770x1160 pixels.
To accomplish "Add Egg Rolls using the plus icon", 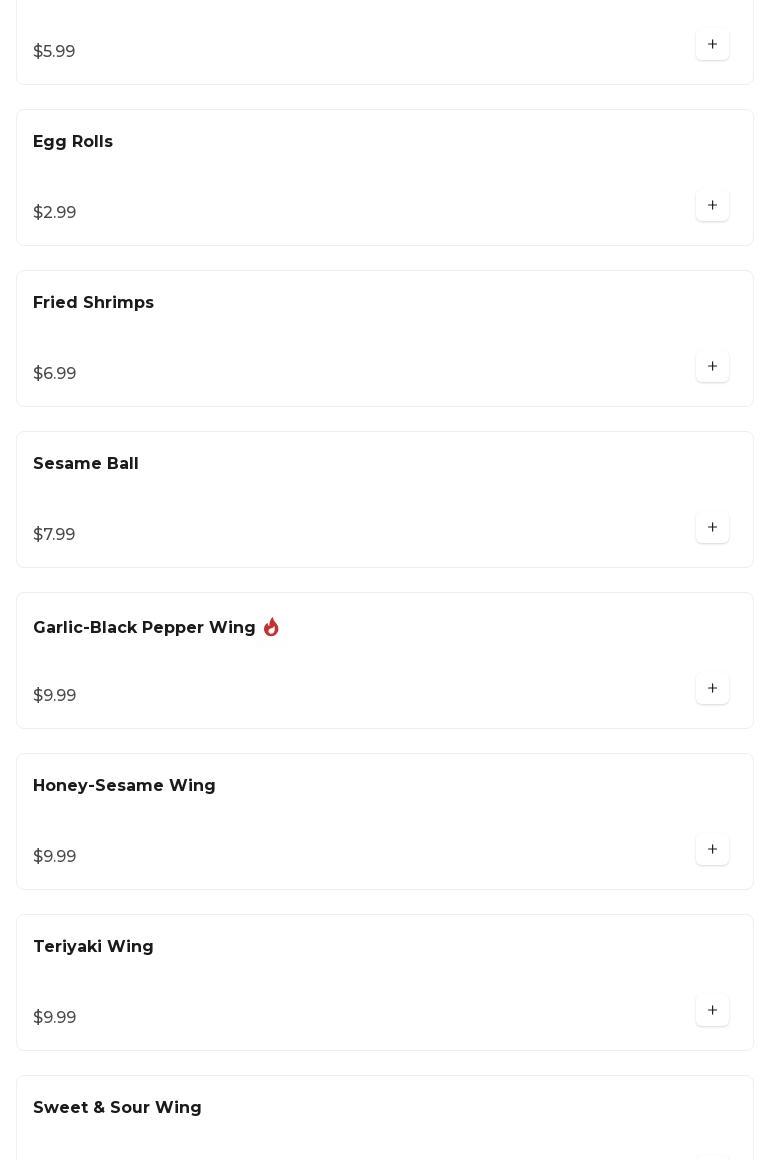I will click(x=712, y=206).
